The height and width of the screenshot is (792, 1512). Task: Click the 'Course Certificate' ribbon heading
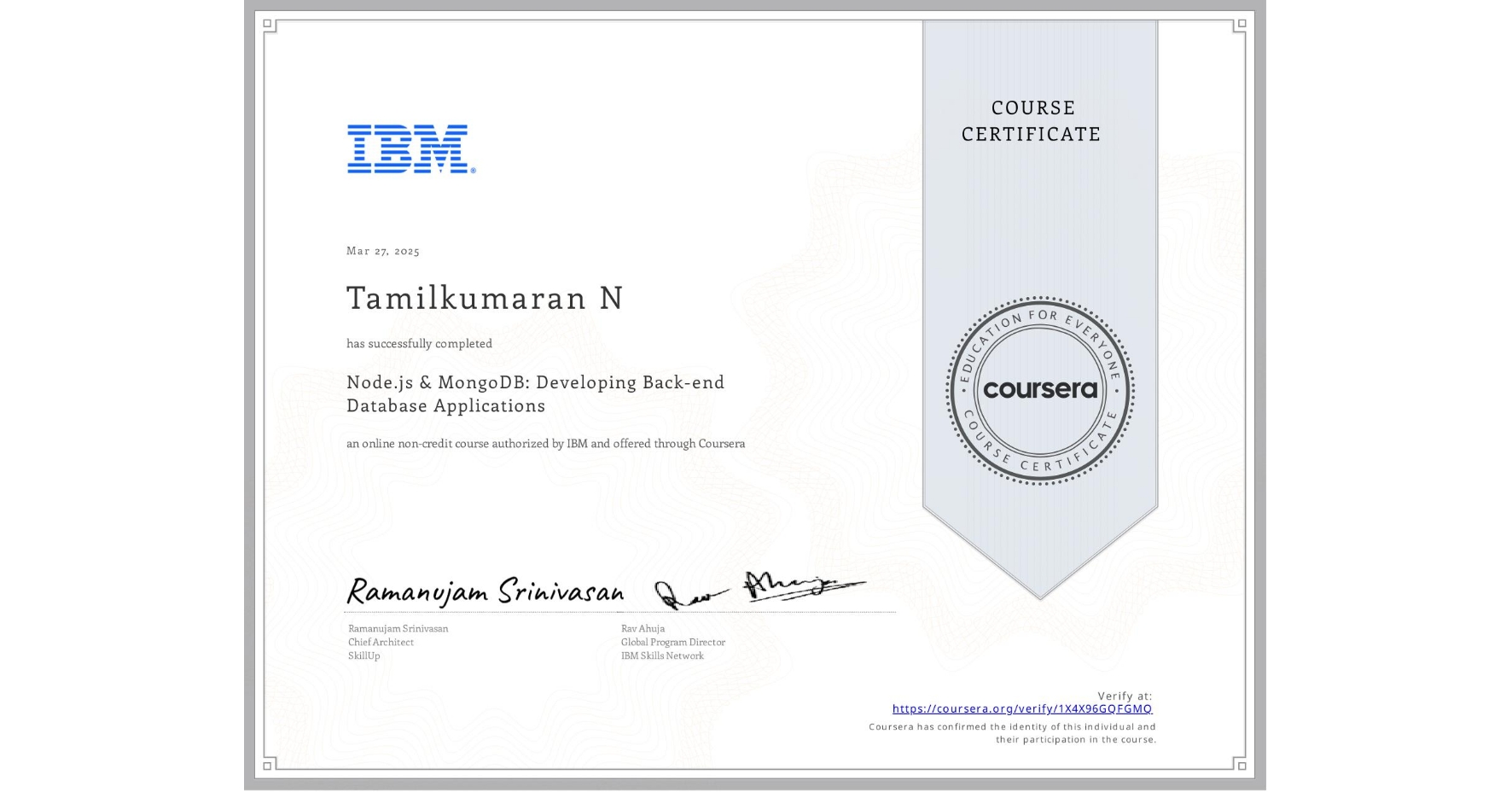pos(1029,121)
